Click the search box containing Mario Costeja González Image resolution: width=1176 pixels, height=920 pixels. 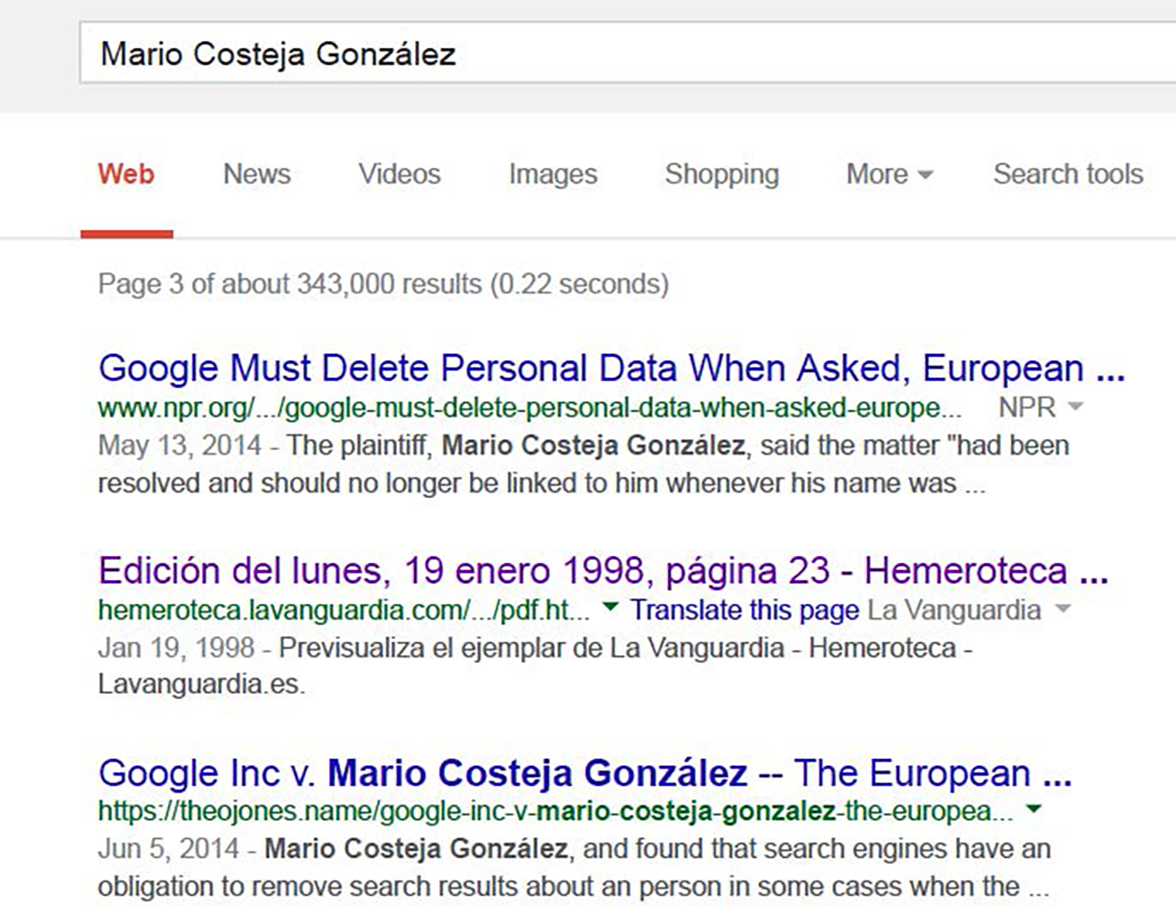[628, 52]
